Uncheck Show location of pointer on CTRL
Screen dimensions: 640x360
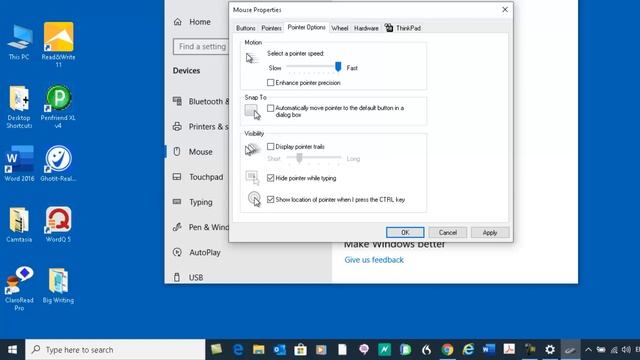(x=271, y=200)
